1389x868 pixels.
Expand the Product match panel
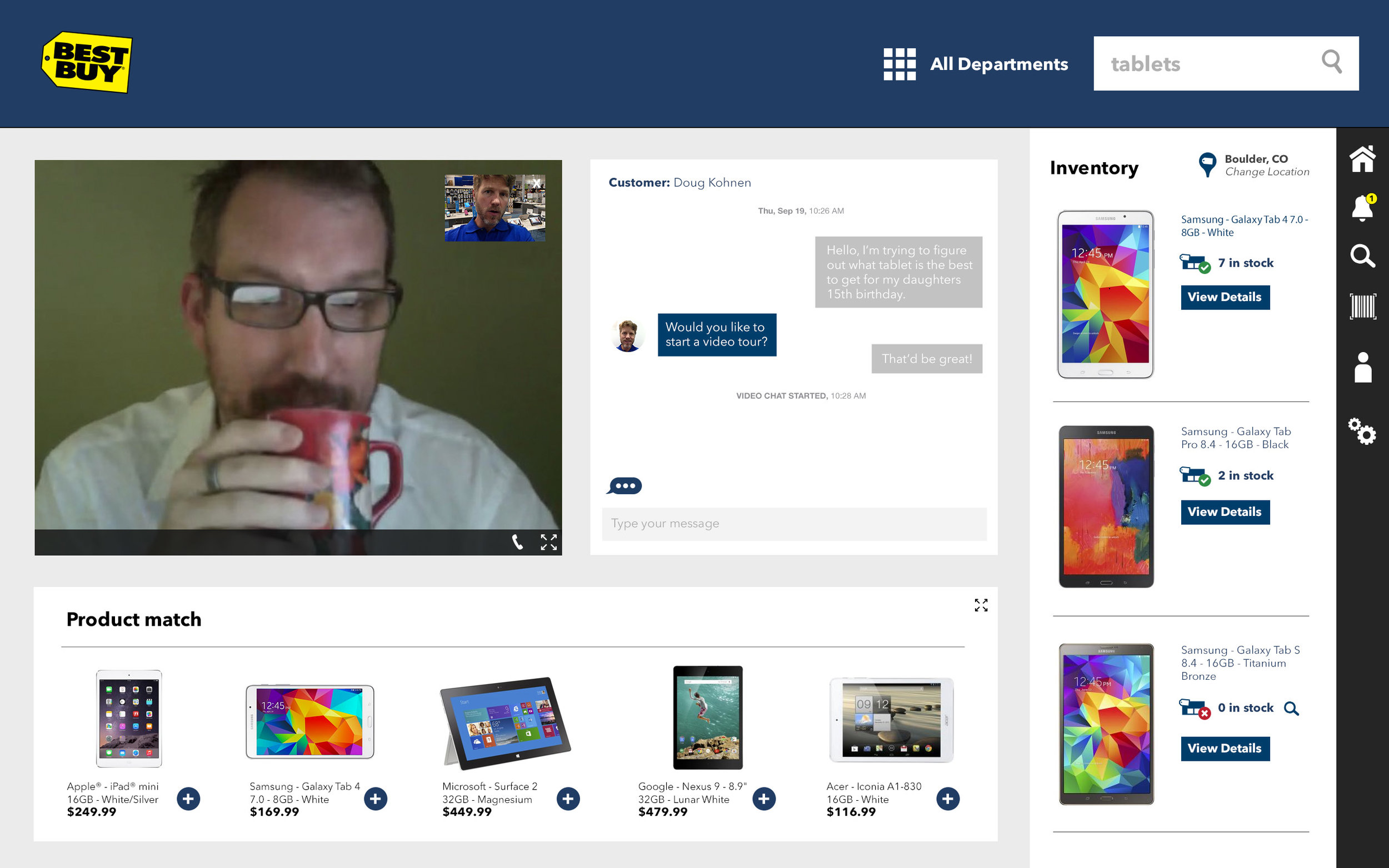[981, 605]
